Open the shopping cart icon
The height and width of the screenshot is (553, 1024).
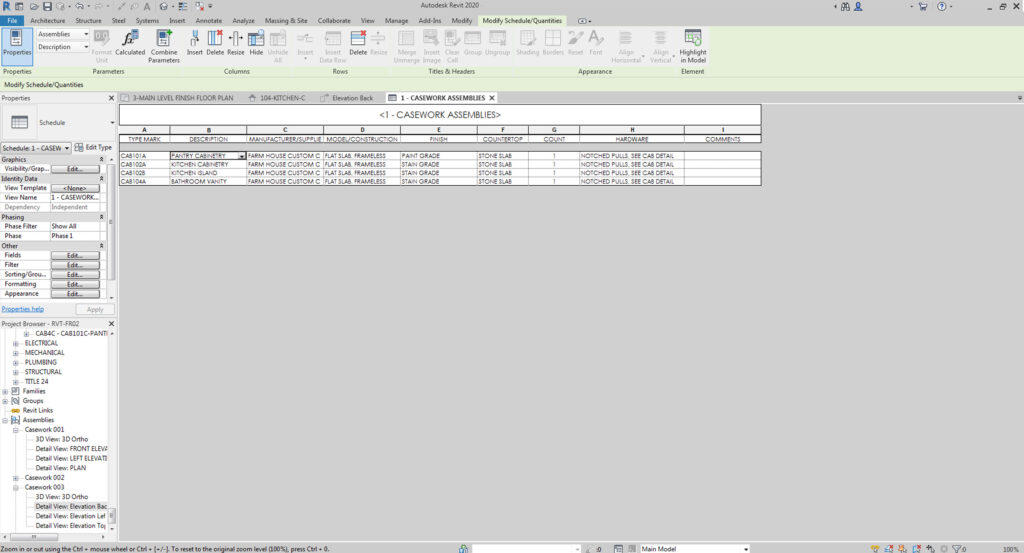pos(923,6)
